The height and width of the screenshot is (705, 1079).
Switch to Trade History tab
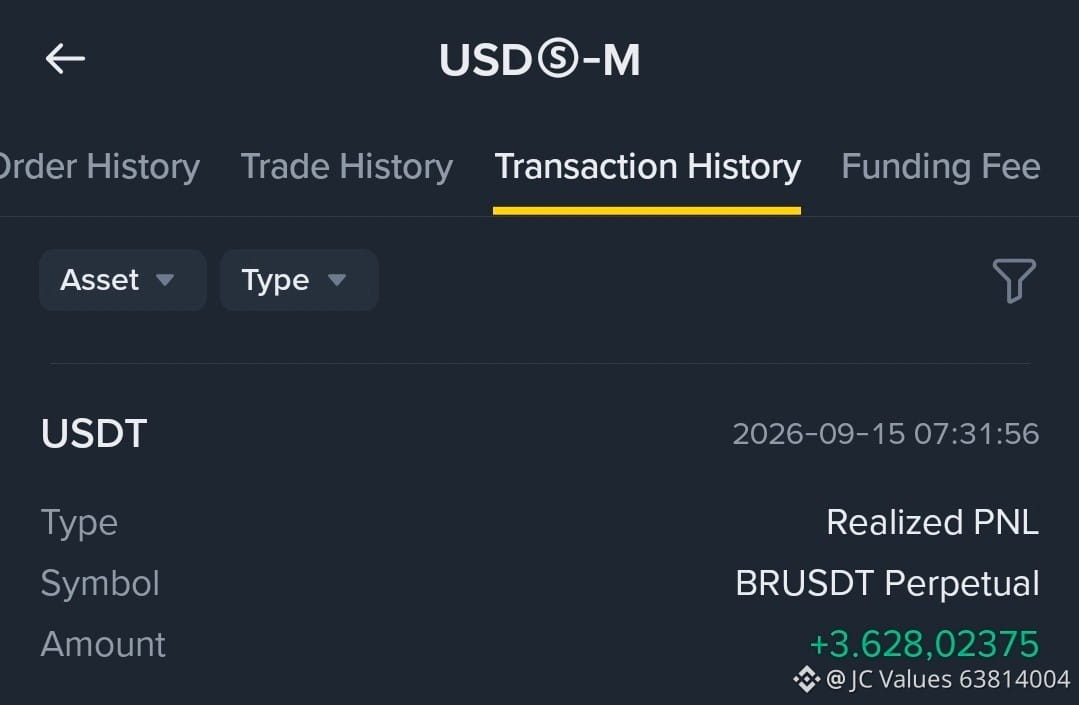347,167
